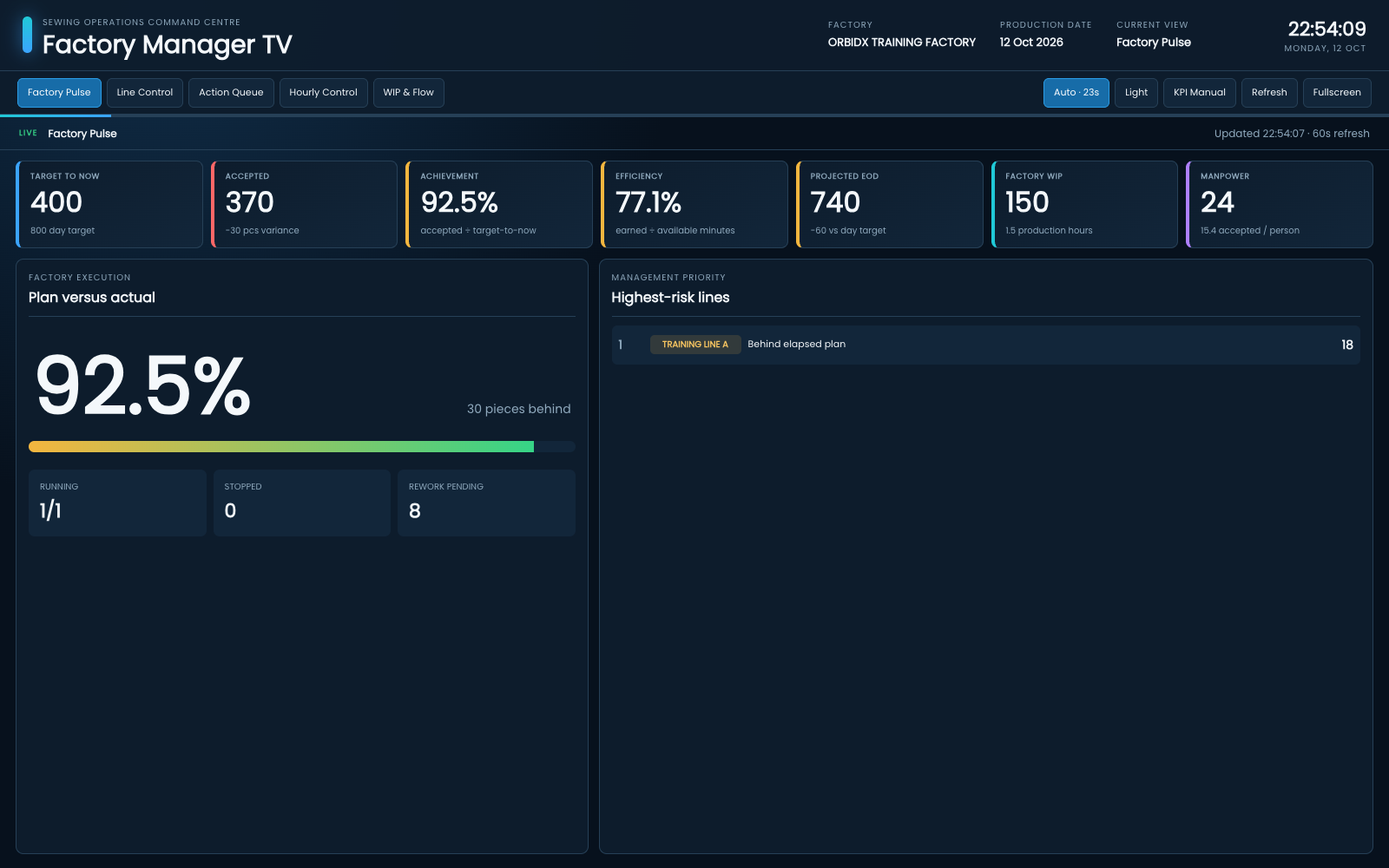Click the 'Highest-risk lines' heading
The height and width of the screenshot is (868, 1389).
coord(670,298)
